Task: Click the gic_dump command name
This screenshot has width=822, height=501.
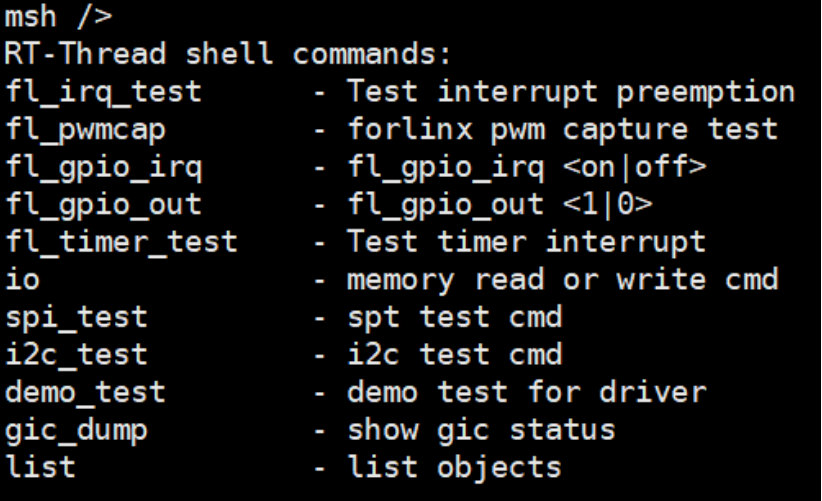Action: coord(77,431)
